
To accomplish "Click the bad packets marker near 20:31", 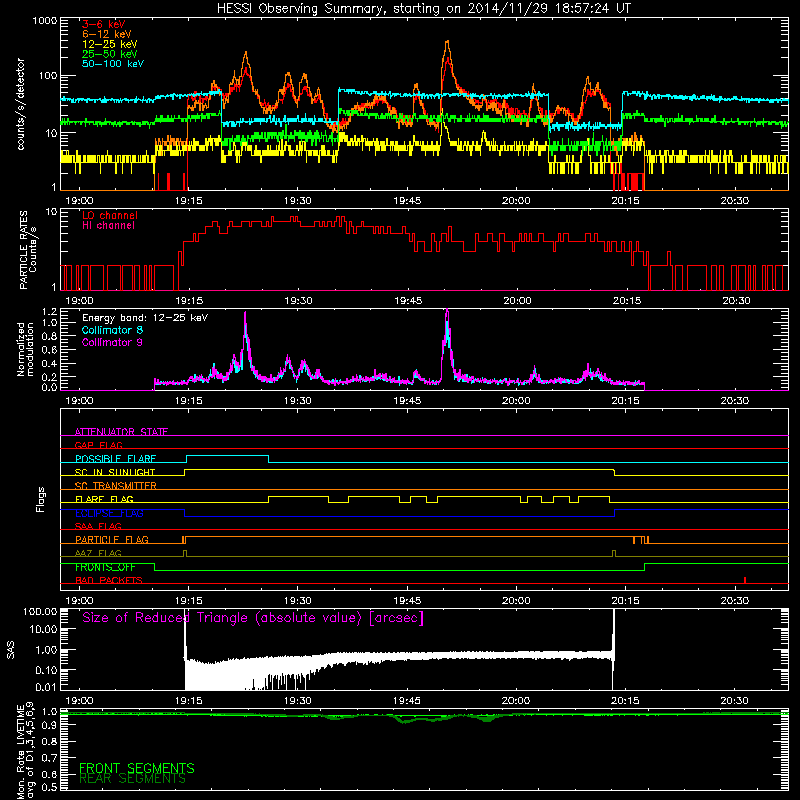I will click(745, 580).
